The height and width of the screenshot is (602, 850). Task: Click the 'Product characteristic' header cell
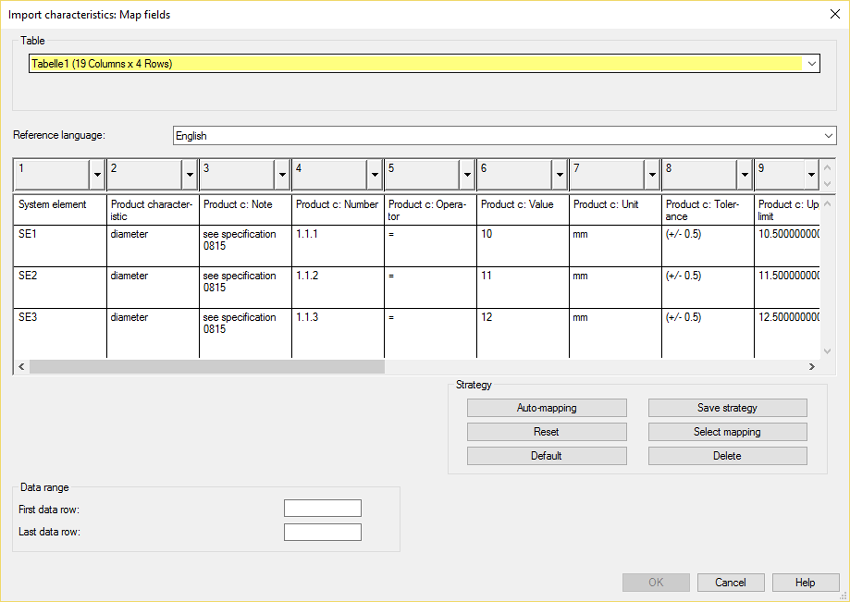tap(153, 210)
